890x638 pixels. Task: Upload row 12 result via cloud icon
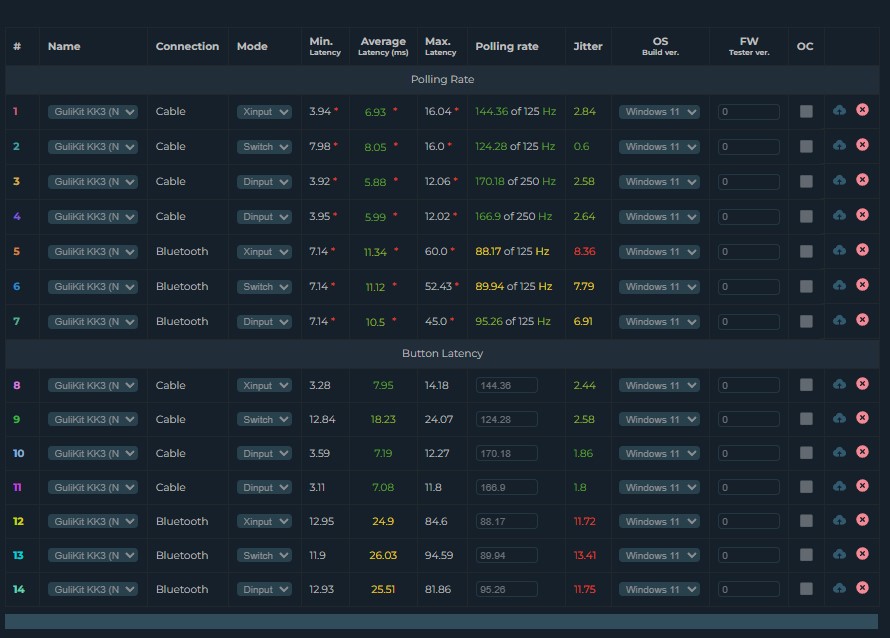(x=839, y=521)
